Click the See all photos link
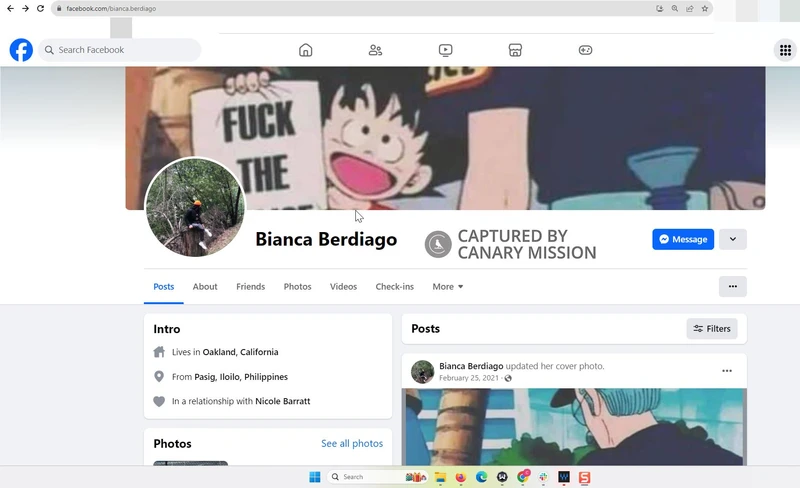The width and height of the screenshot is (800, 488). coord(352,444)
